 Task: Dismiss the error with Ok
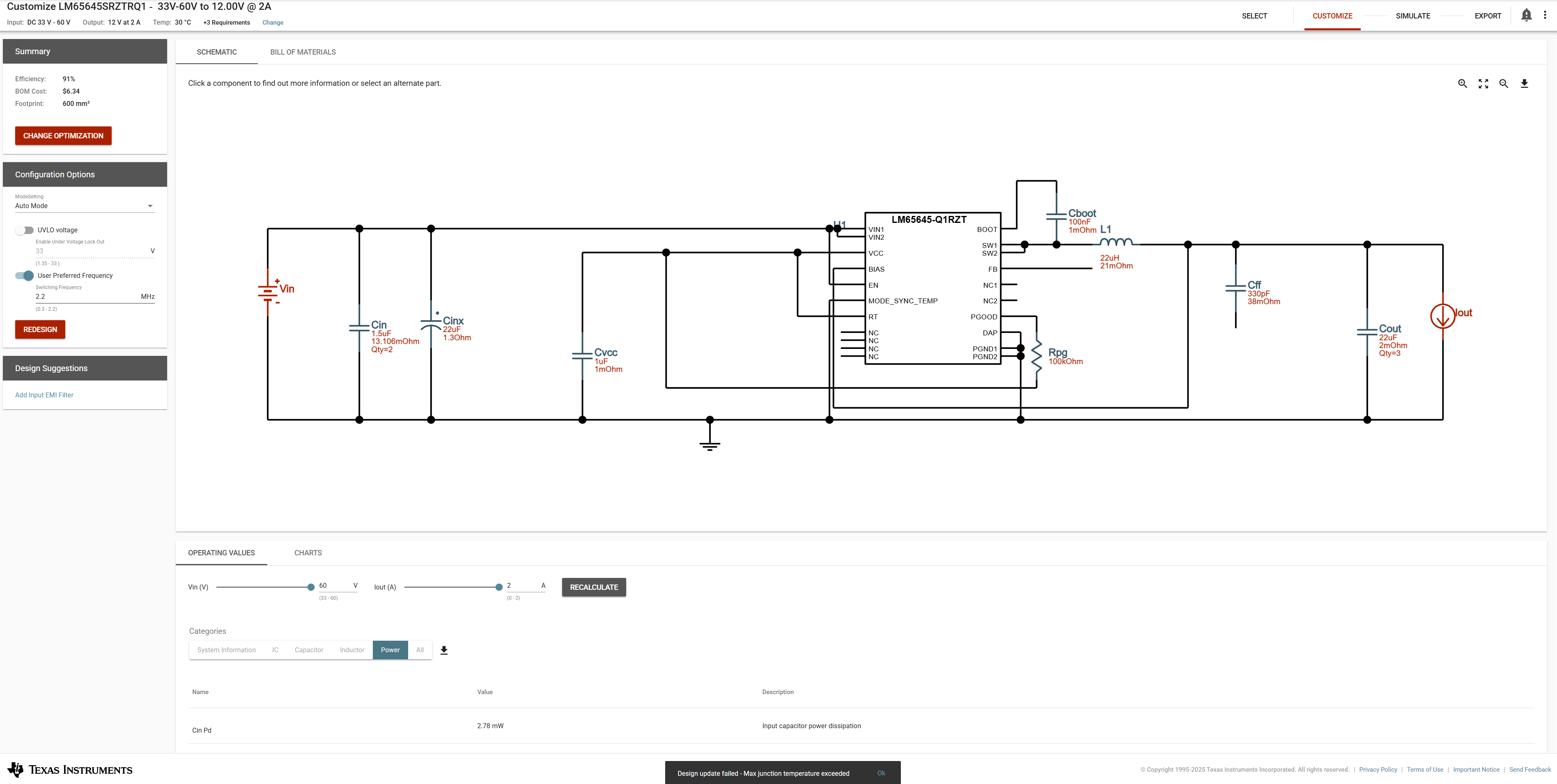881,773
